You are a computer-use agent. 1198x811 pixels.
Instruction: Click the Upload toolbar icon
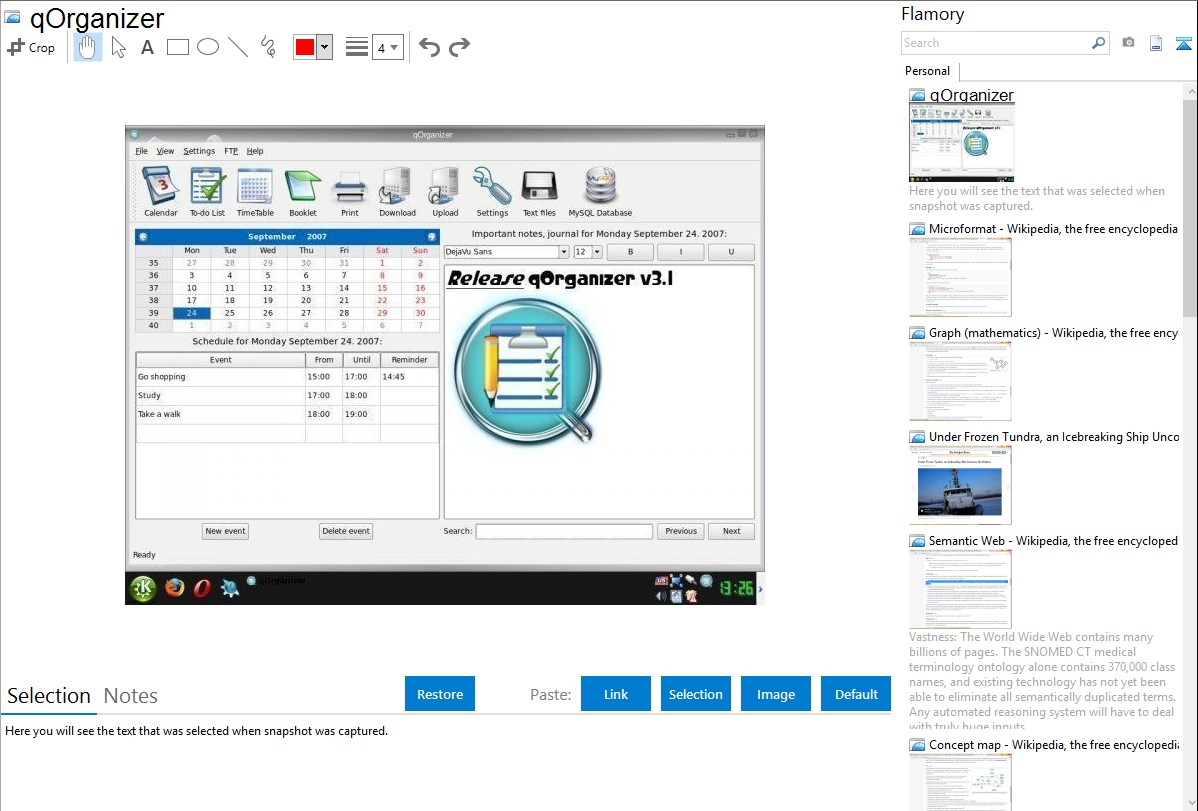(x=445, y=192)
